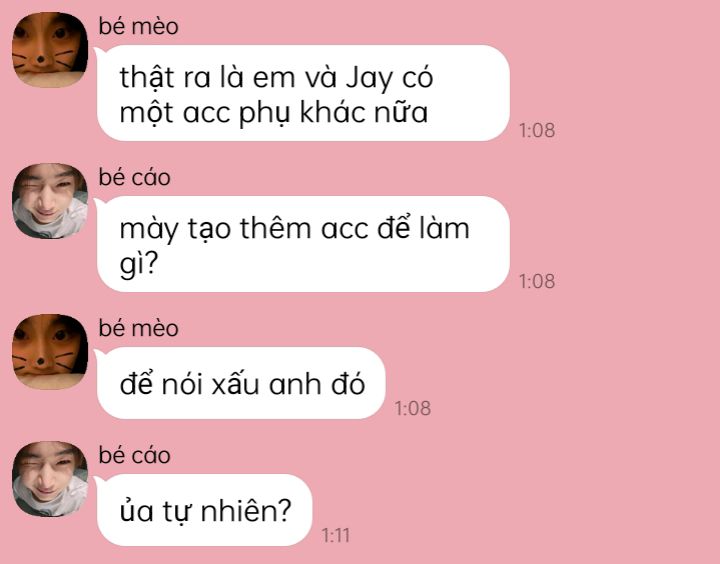Click the 1:08 timestamp beside 'để nói xấu anh đó'
720x564 pixels.
(413, 408)
